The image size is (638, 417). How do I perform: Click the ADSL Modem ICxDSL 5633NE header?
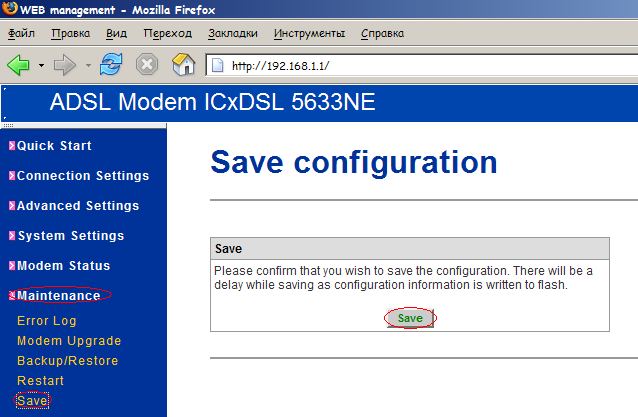click(x=212, y=102)
